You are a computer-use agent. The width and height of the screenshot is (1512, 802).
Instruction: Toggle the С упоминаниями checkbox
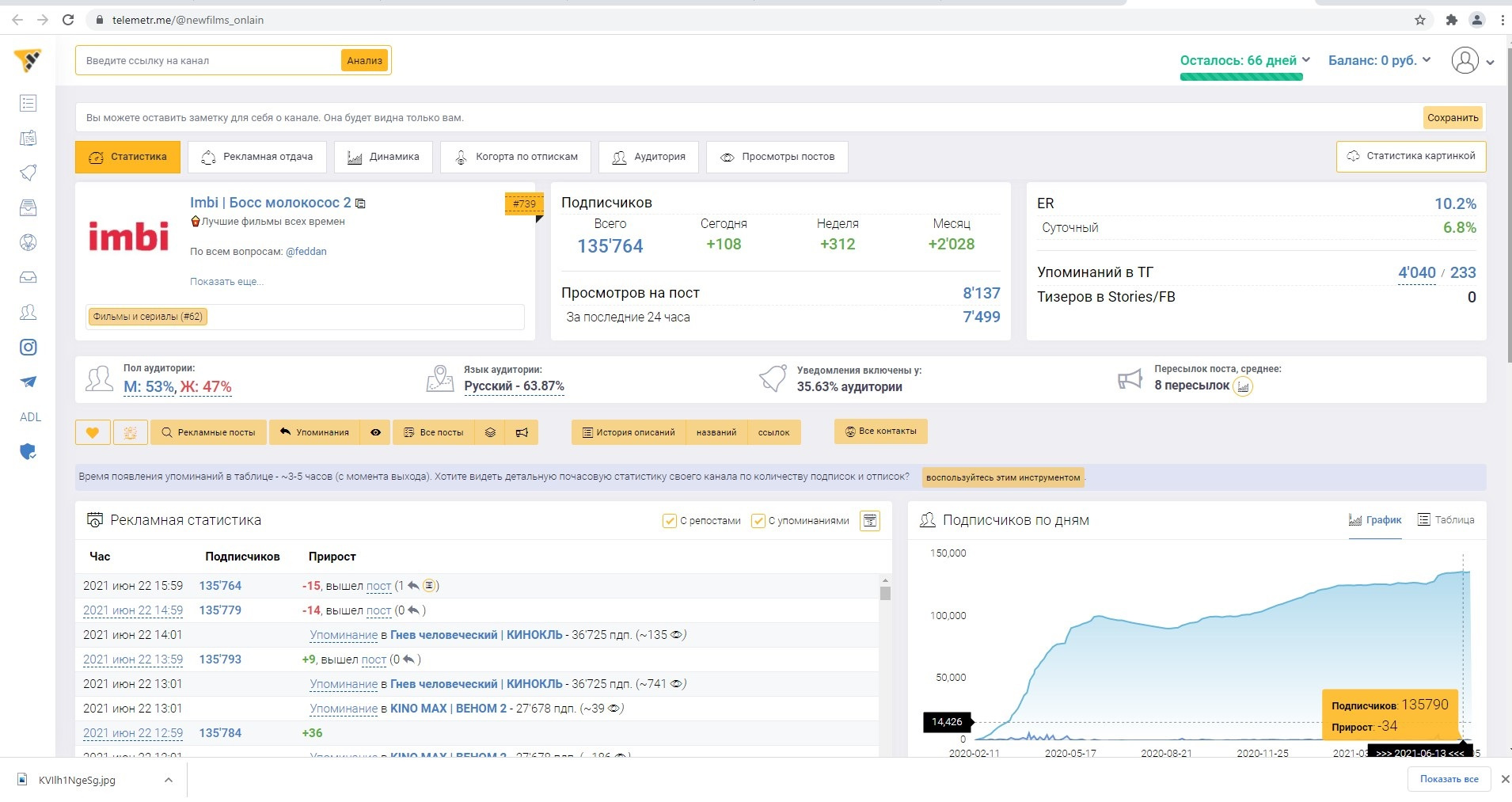[758, 521]
